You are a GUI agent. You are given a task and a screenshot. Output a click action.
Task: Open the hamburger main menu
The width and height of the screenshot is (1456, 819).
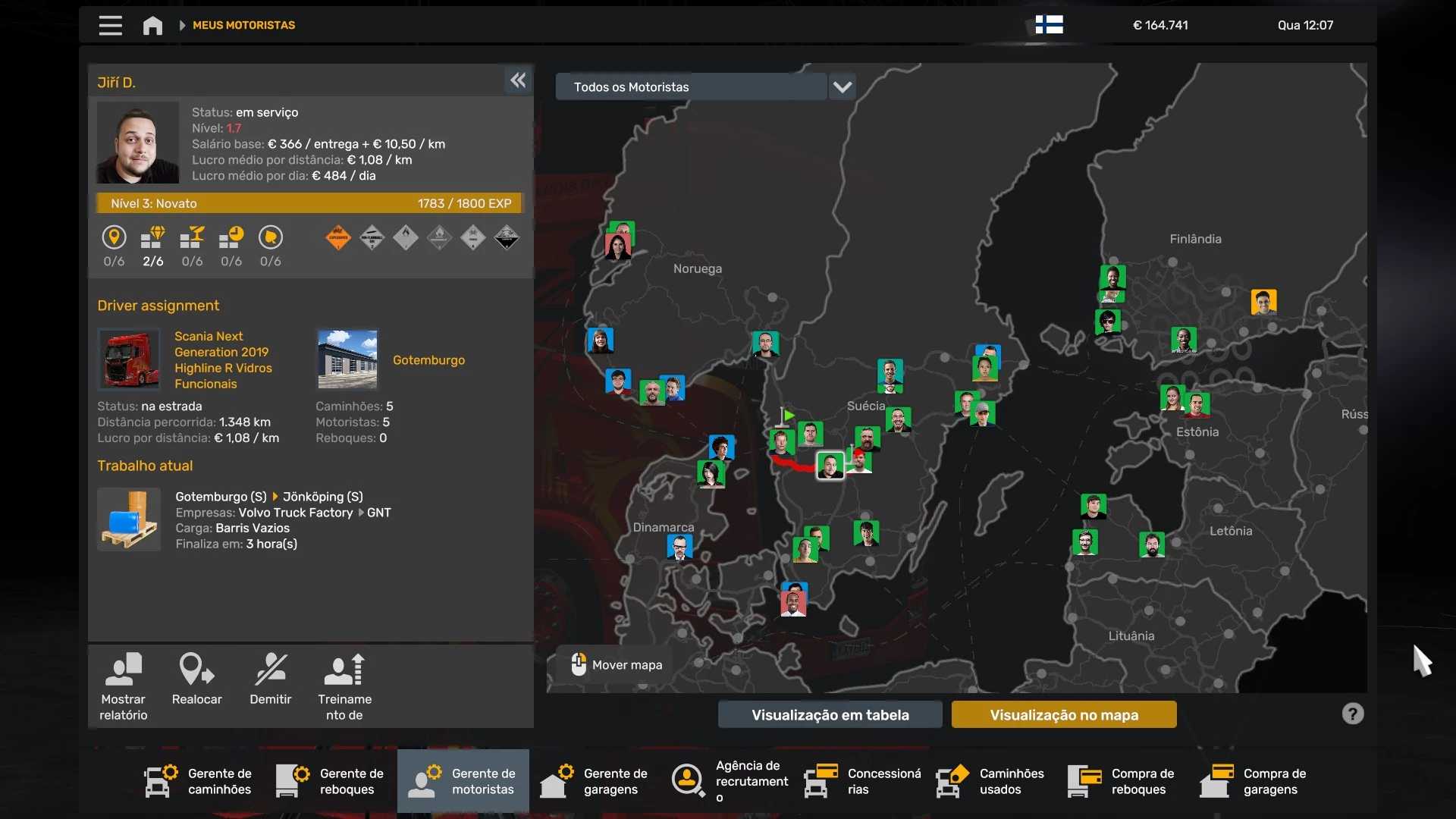tap(110, 25)
